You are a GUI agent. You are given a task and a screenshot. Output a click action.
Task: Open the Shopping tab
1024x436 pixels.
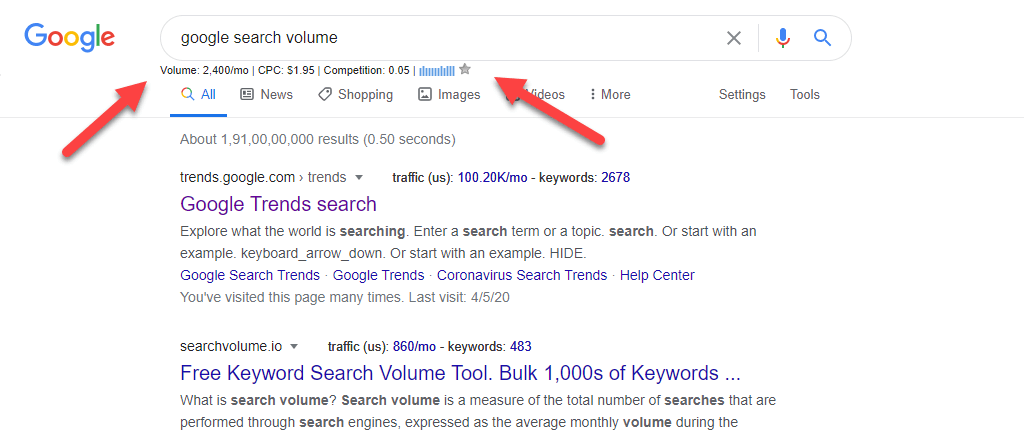pos(355,95)
